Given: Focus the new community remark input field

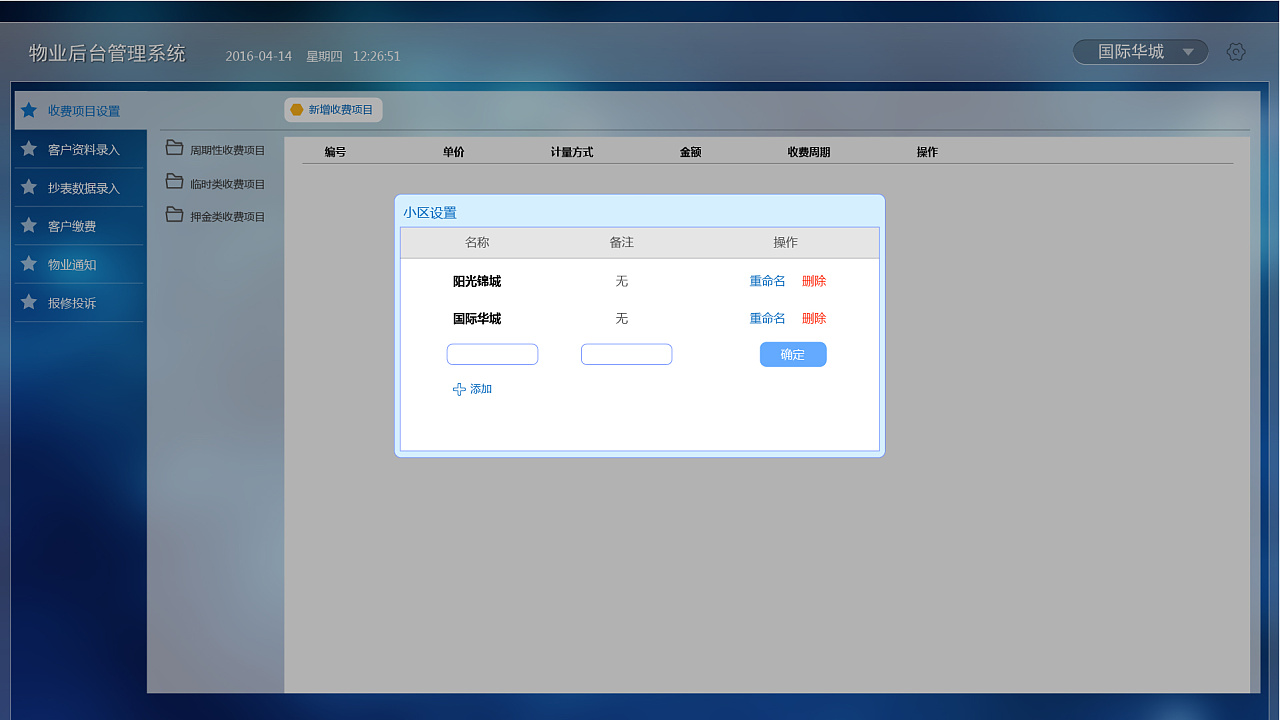Looking at the screenshot, I should pos(626,354).
